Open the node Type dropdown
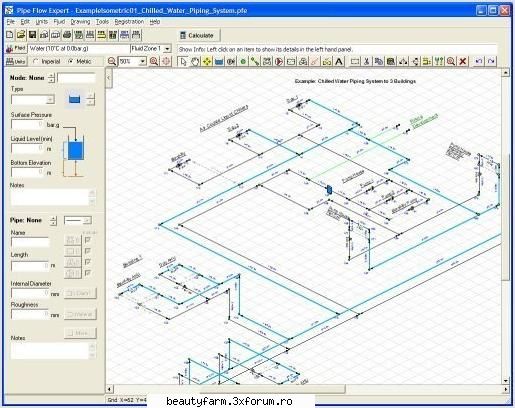Viewport: 515px width, 408px height. pyautogui.click(x=50, y=99)
